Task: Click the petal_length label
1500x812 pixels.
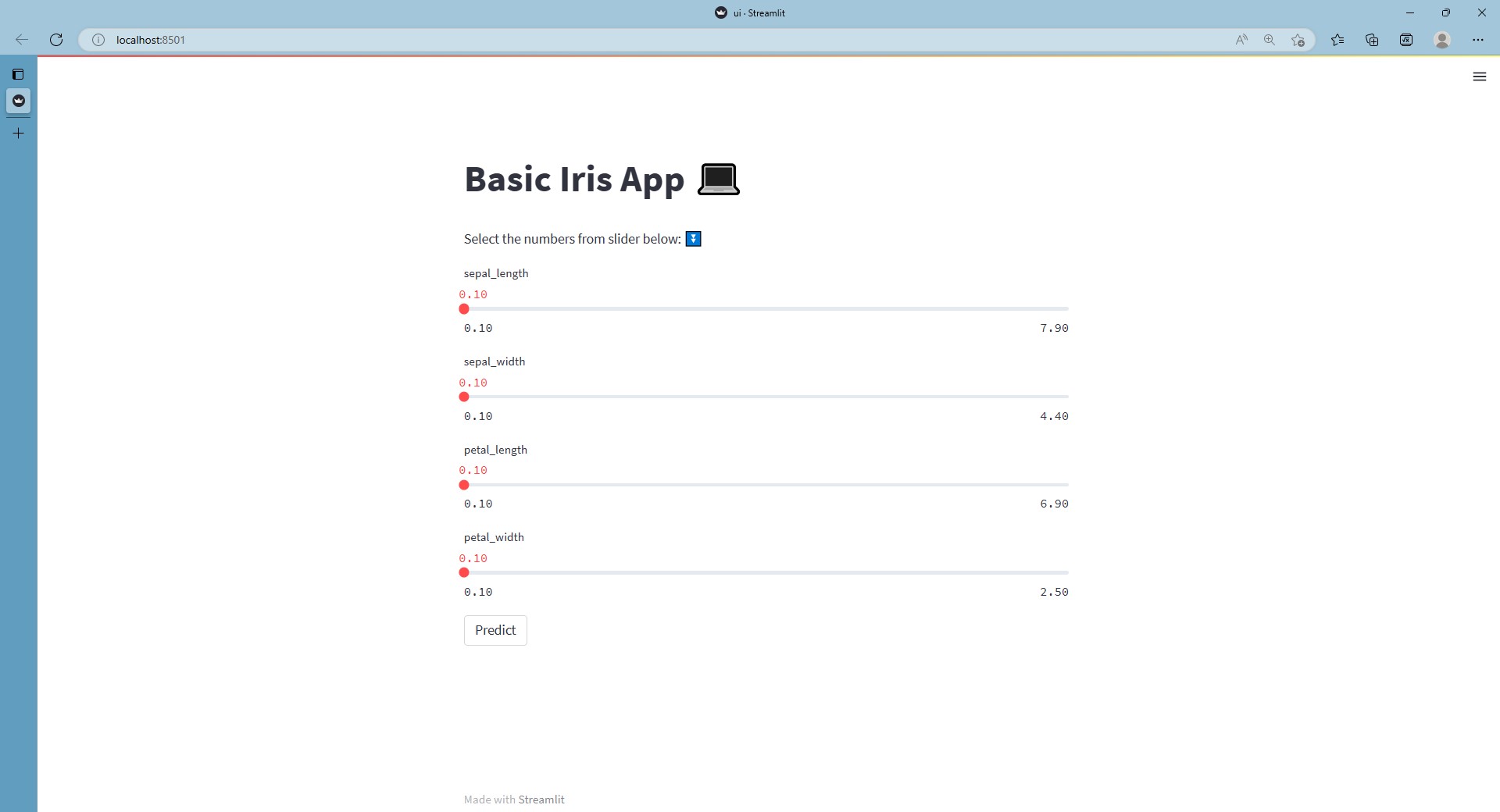Action: click(x=495, y=450)
